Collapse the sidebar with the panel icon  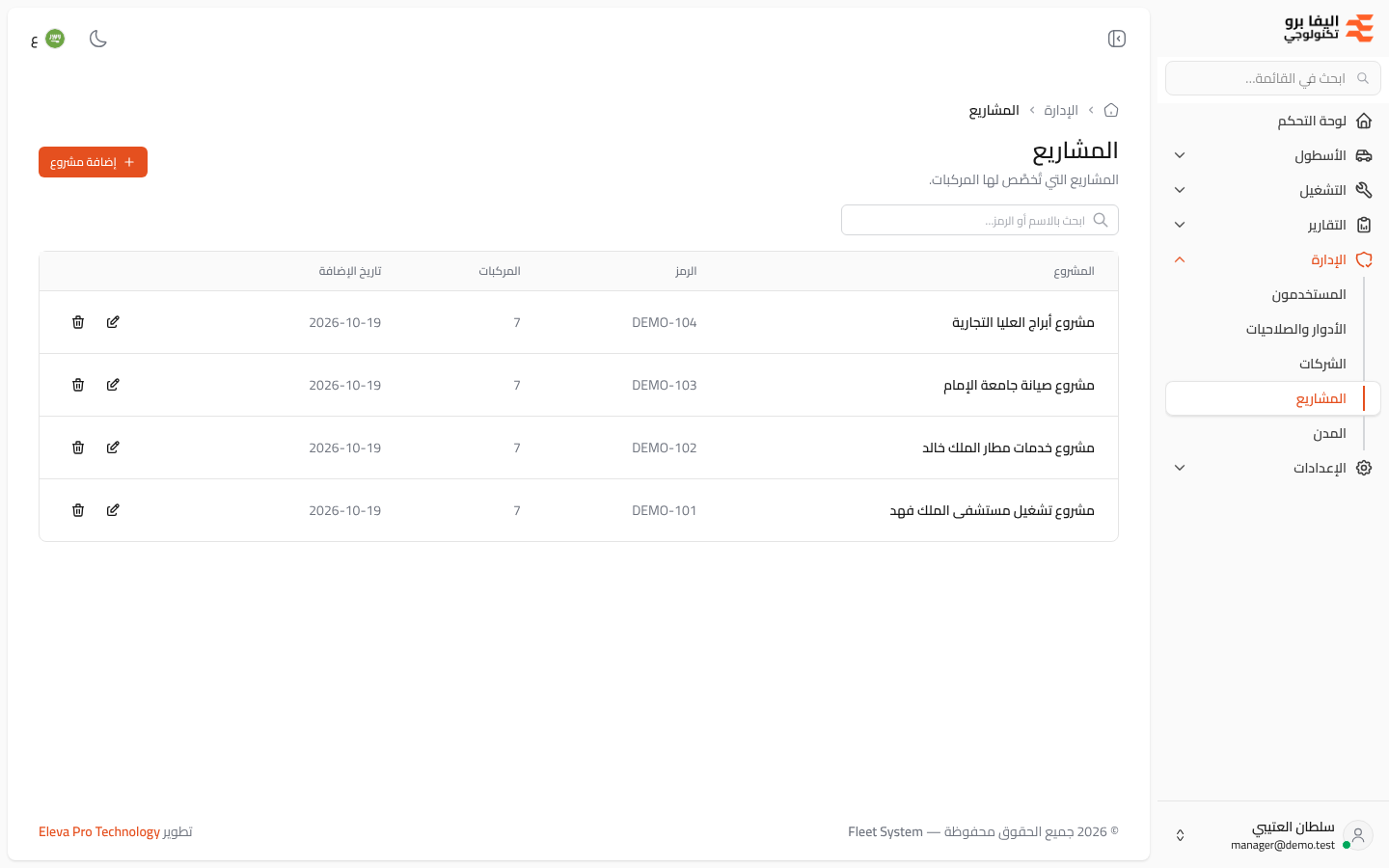[x=1117, y=39]
